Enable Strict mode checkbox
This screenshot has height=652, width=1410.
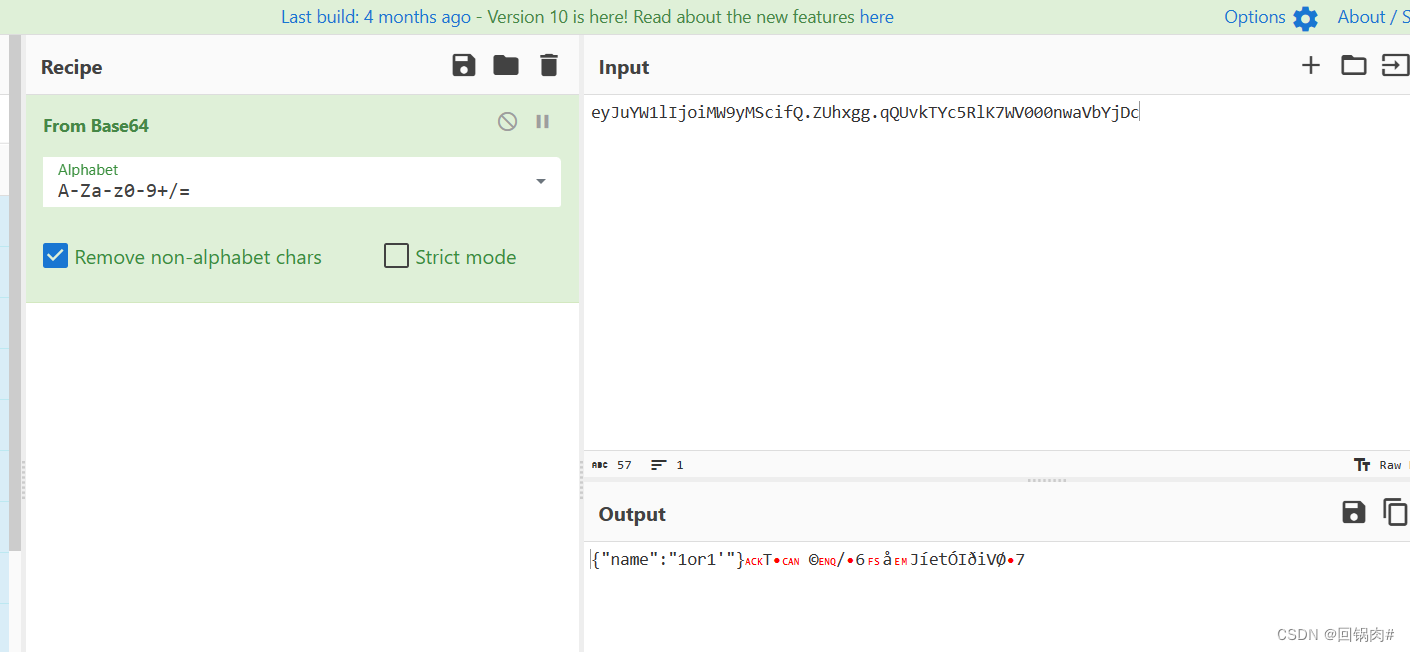point(397,257)
